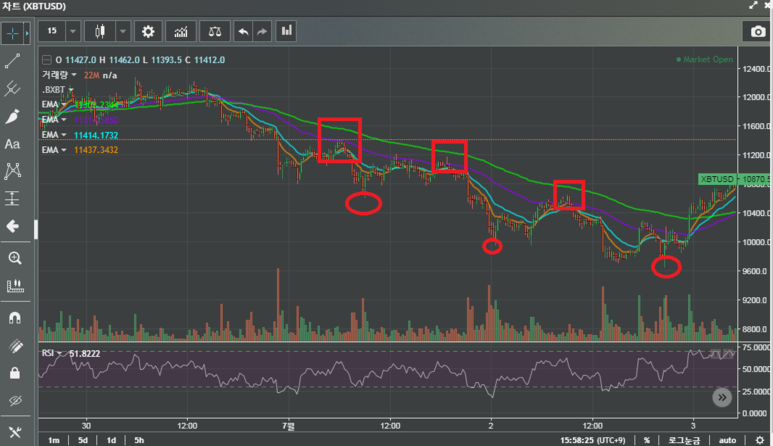The width and height of the screenshot is (773, 446).
Task: Open the green EMA indicator dropdown
Action: [64, 104]
